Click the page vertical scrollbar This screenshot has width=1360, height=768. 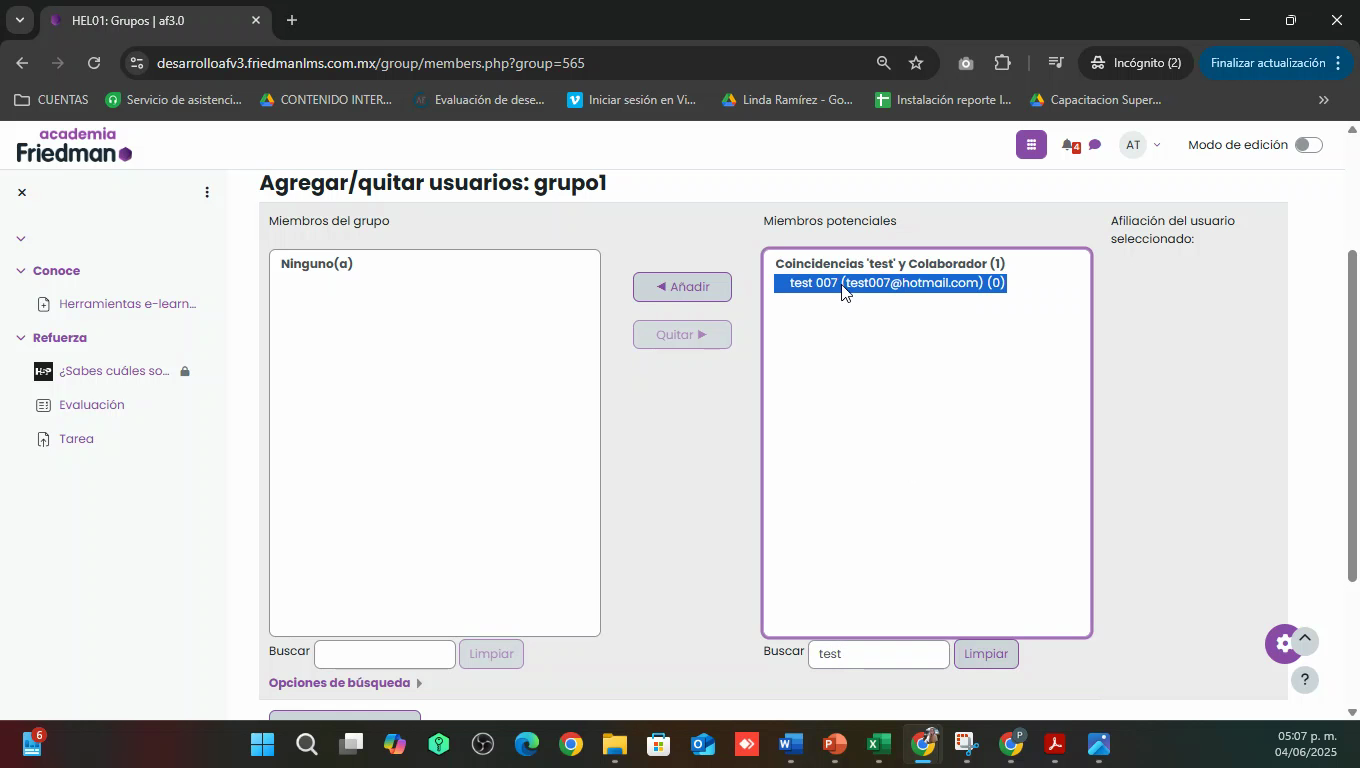pyautogui.click(x=1352, y=415)
